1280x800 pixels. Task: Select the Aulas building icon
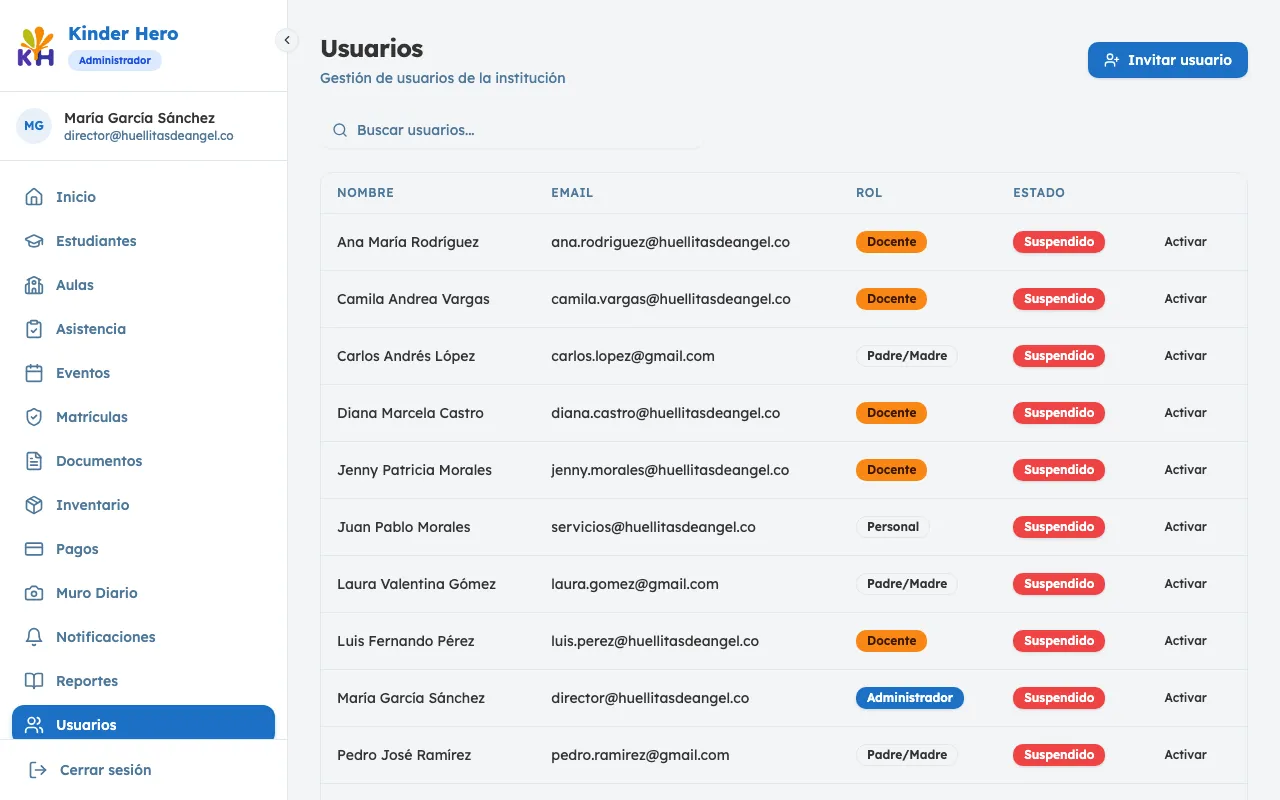point(34,285)
